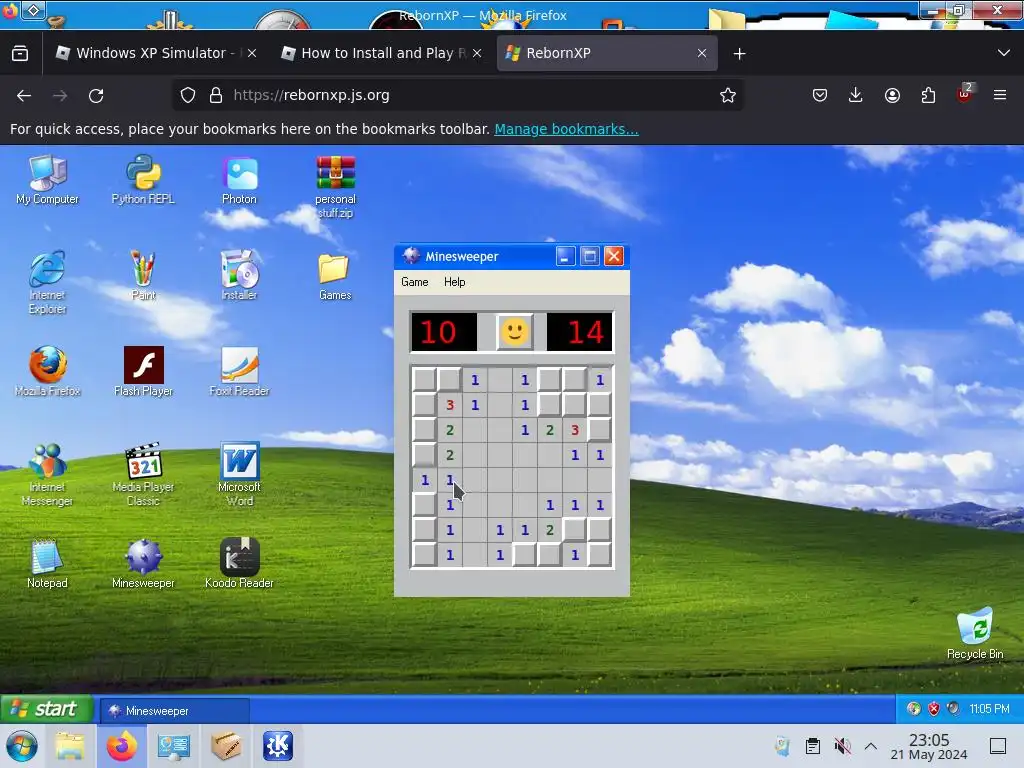Click the Minesweeper smiley face reset button
The image size is (1024, 768).
[514, 332]
